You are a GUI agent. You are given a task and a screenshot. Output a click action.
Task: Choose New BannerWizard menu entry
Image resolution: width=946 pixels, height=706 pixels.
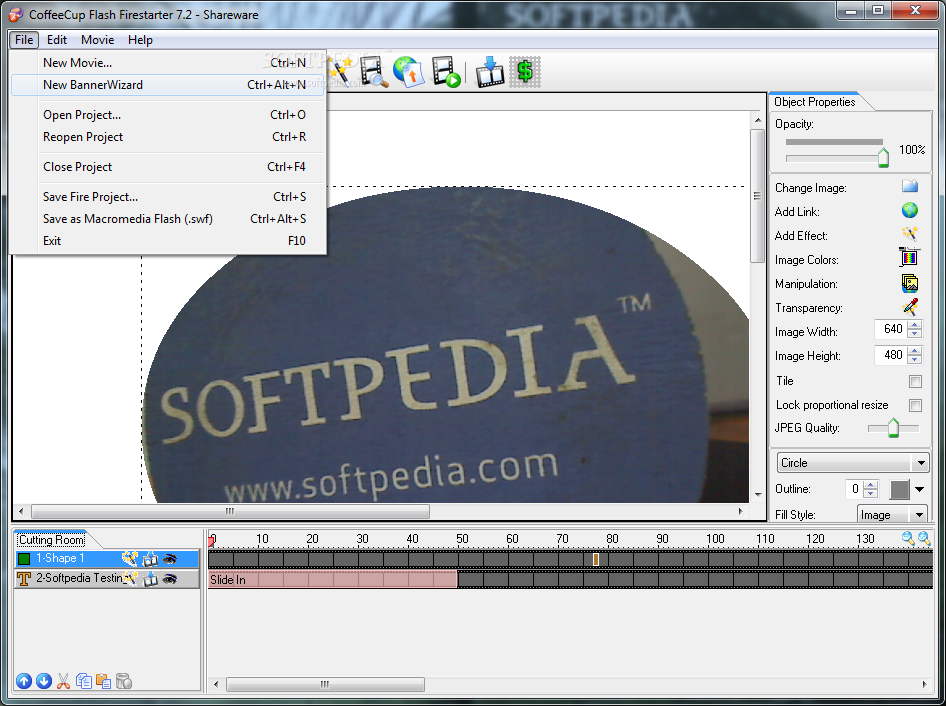click(x=168, y=85)
